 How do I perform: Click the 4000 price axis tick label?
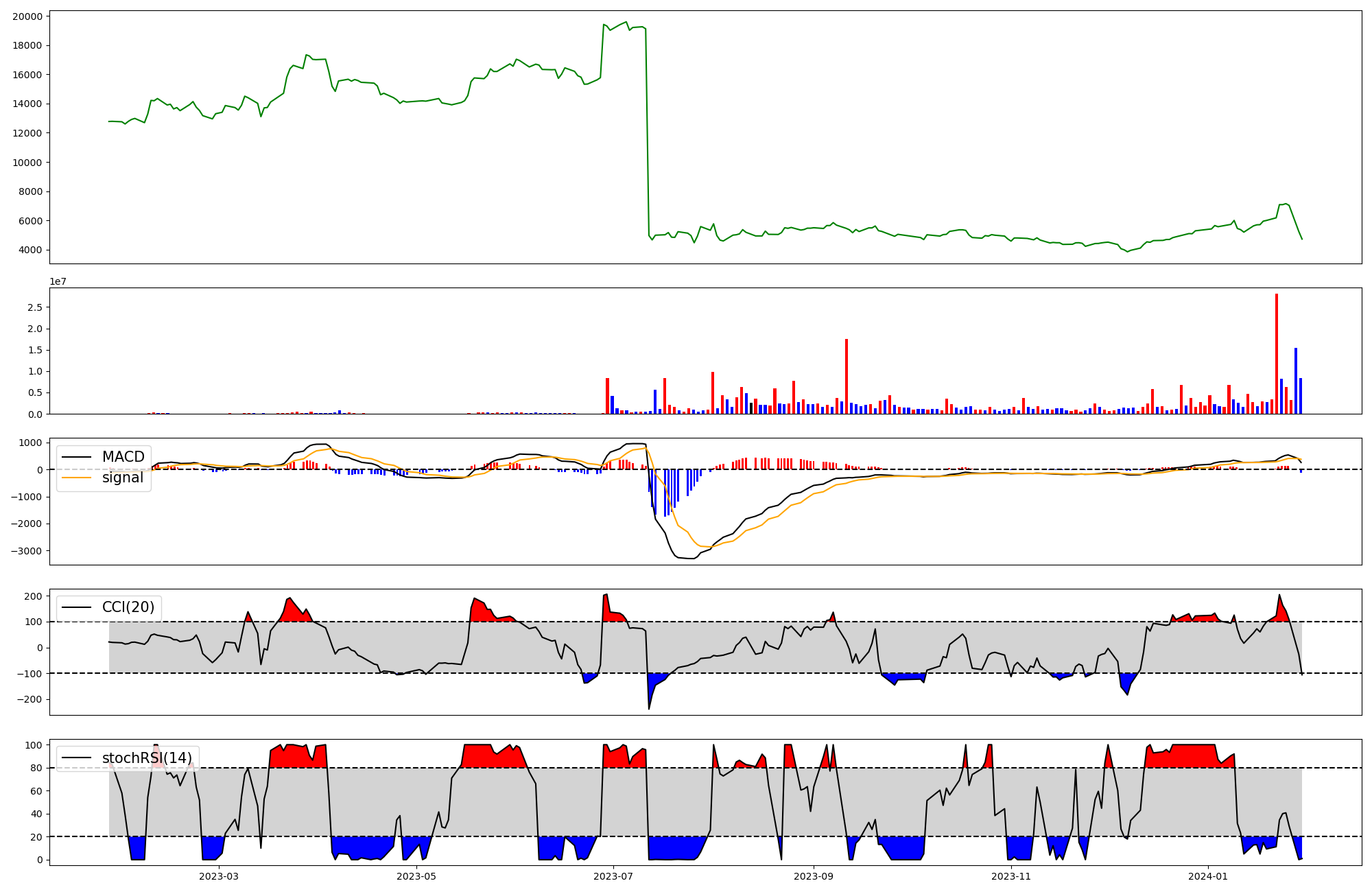[30, 250]
